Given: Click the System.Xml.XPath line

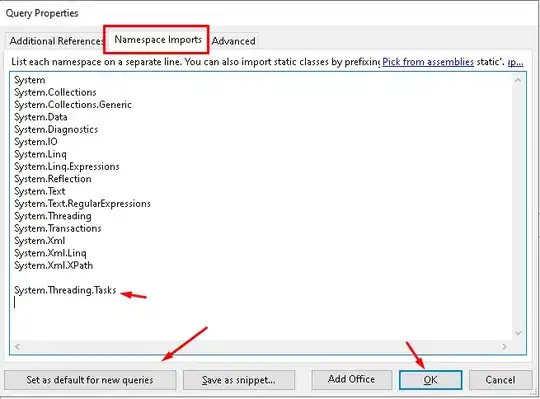Looking at the screenshot, I should coord(53,266).
